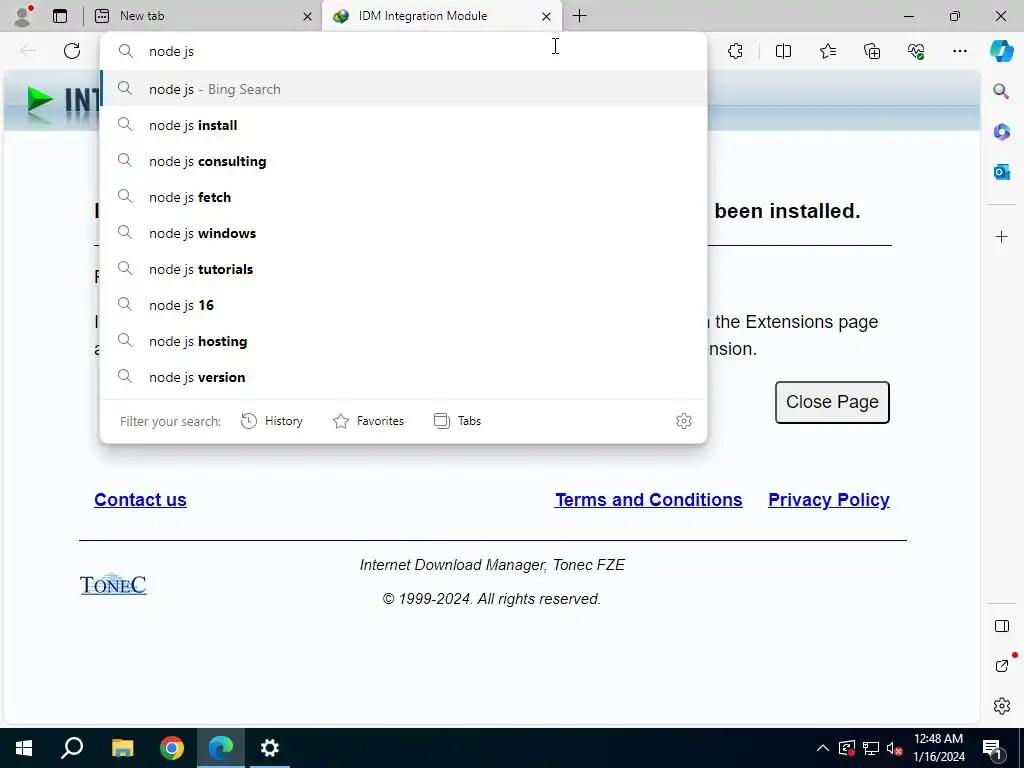Toggle split screen icon
Screen dimensions: 1024x768
coord(783,51)
